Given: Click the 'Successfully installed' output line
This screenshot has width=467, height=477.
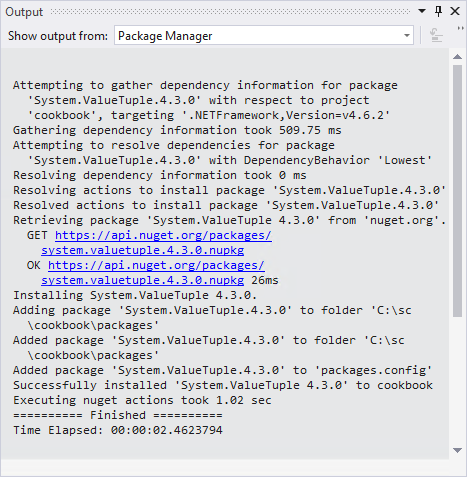Looking at the screenshot, I should click(x=223, y=385).
